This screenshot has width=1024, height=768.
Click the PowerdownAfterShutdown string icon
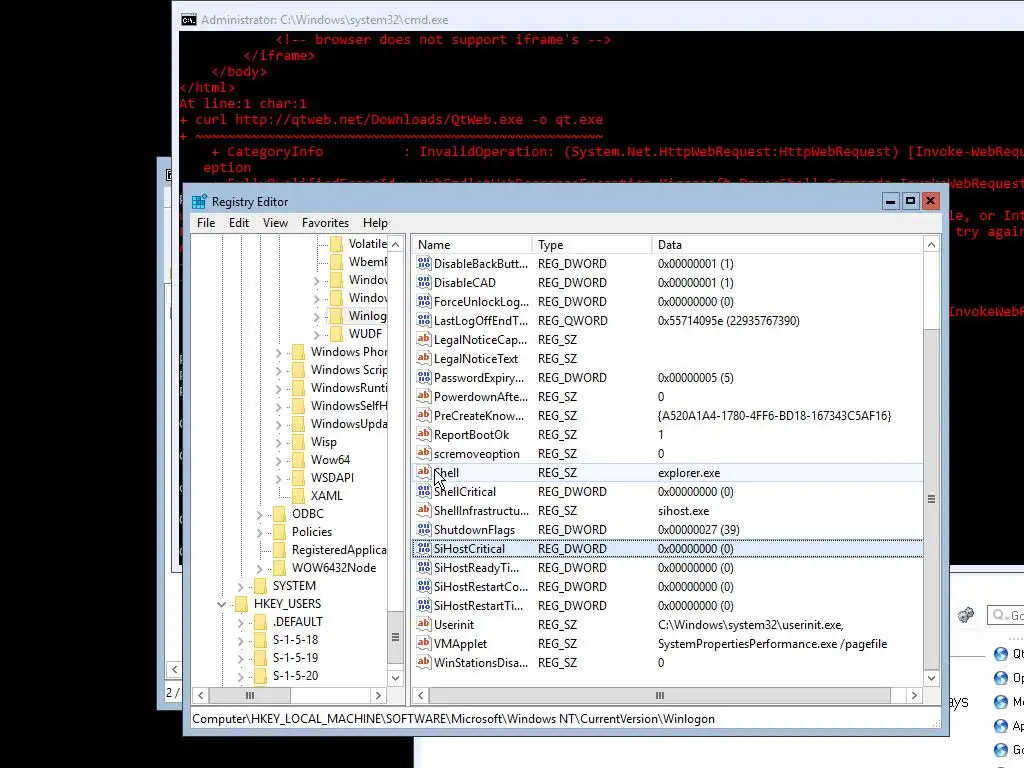coord(424,396)
